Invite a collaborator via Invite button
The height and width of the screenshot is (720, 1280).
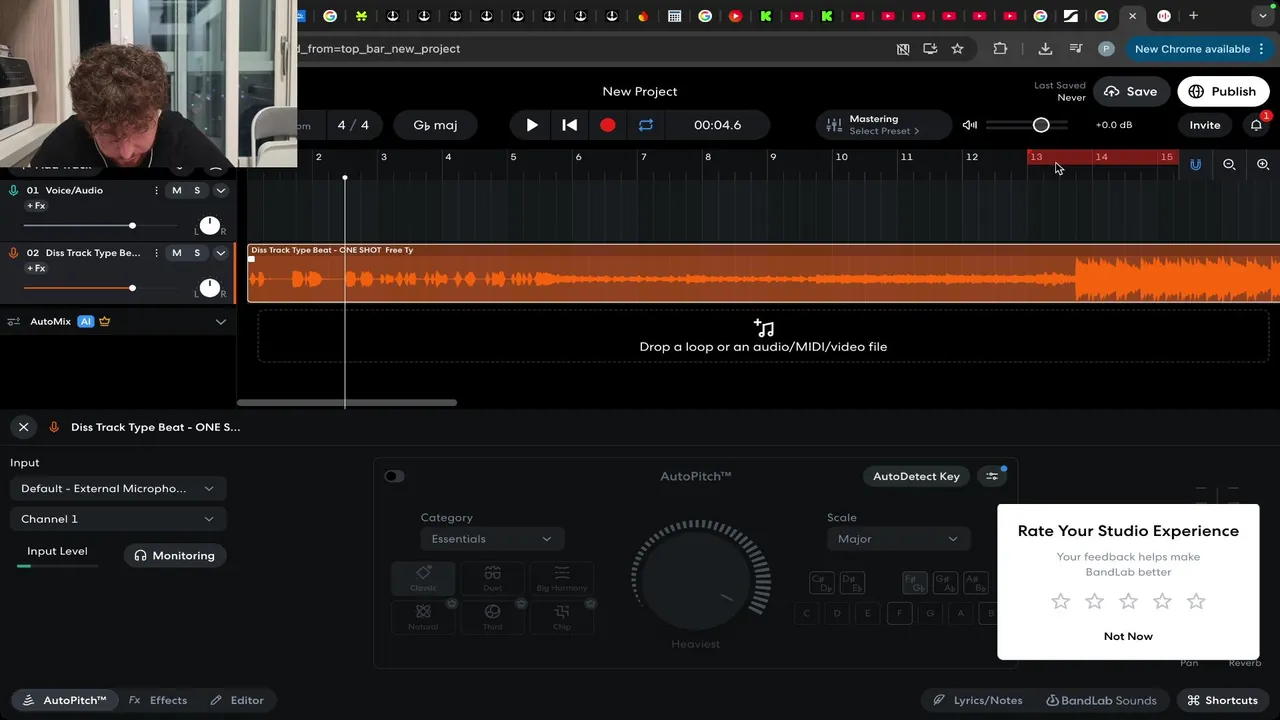1205,125
